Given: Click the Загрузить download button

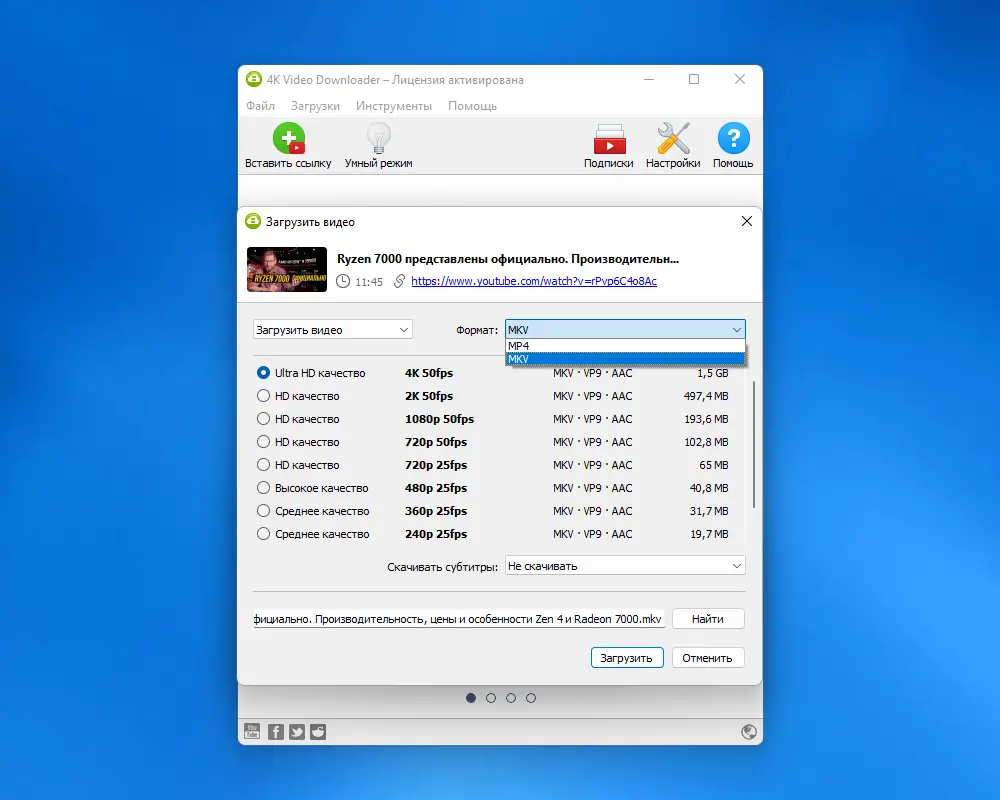Looking at the screenshot, I should point(627,657).
